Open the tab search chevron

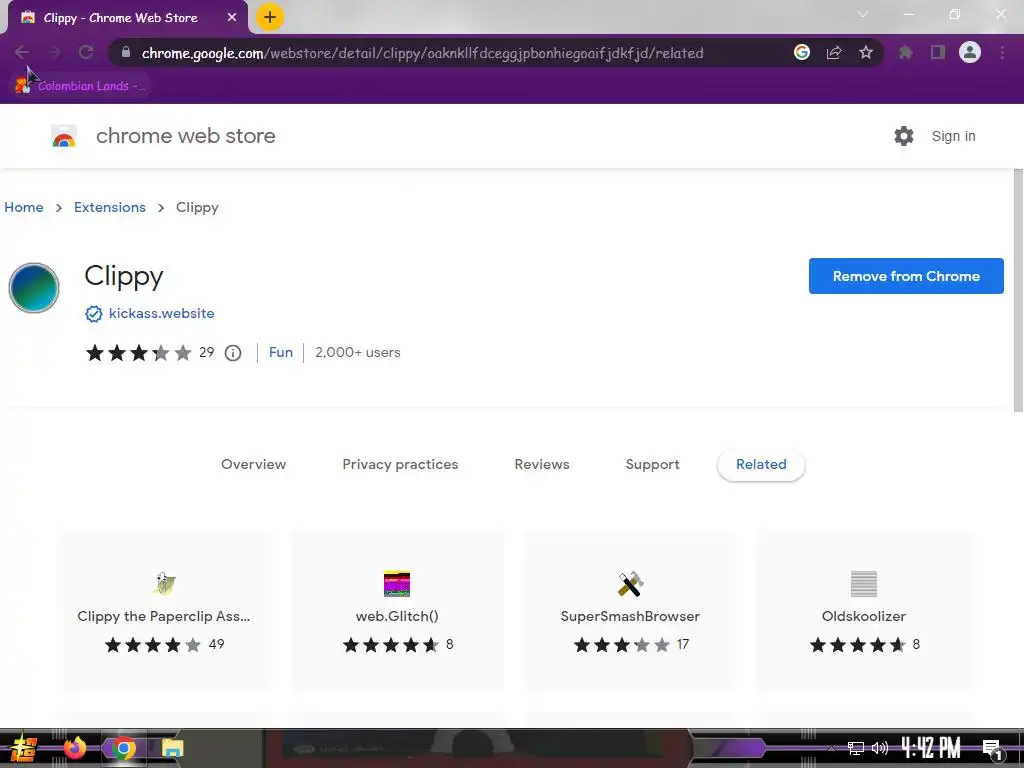(863, 14)
